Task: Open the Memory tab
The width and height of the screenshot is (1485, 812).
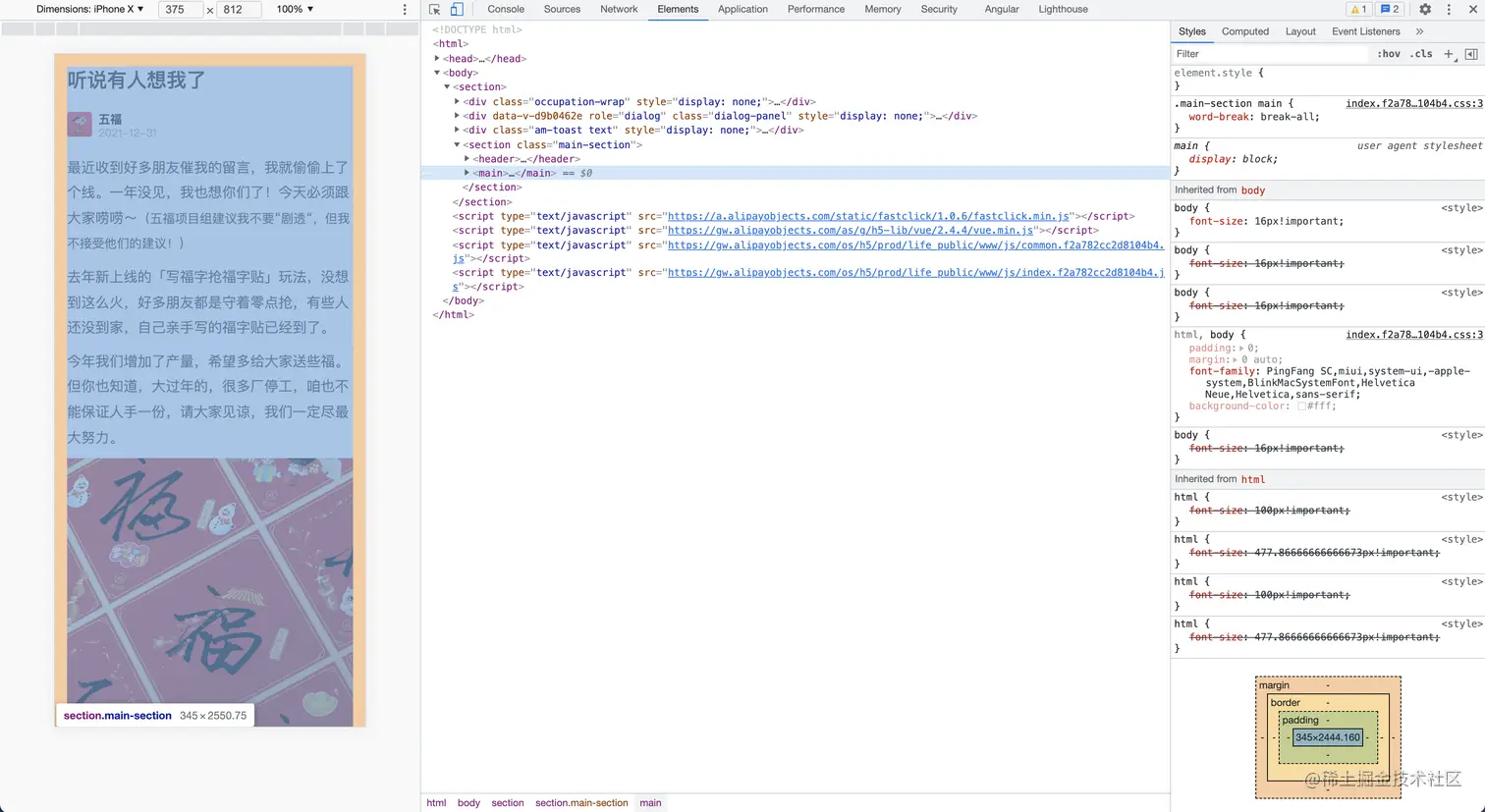Action: (883, 9)
